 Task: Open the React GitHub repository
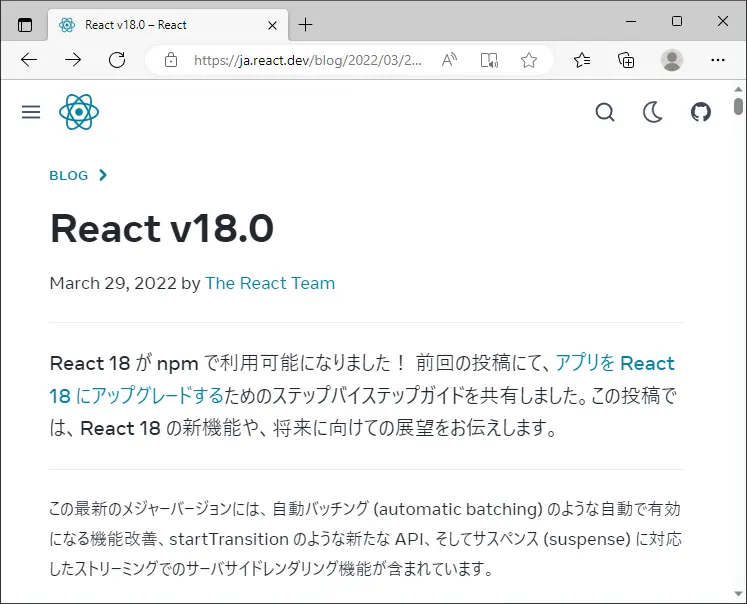(x=701, y=112)
